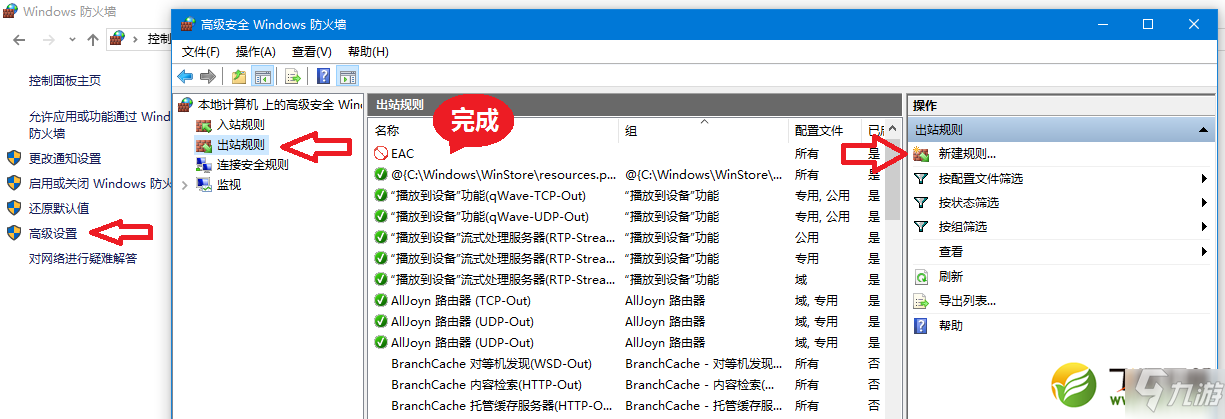This screenshot has width=1225, height=419.
Task: Click the blue Help toolbar icon
Action: pos(324,76)
